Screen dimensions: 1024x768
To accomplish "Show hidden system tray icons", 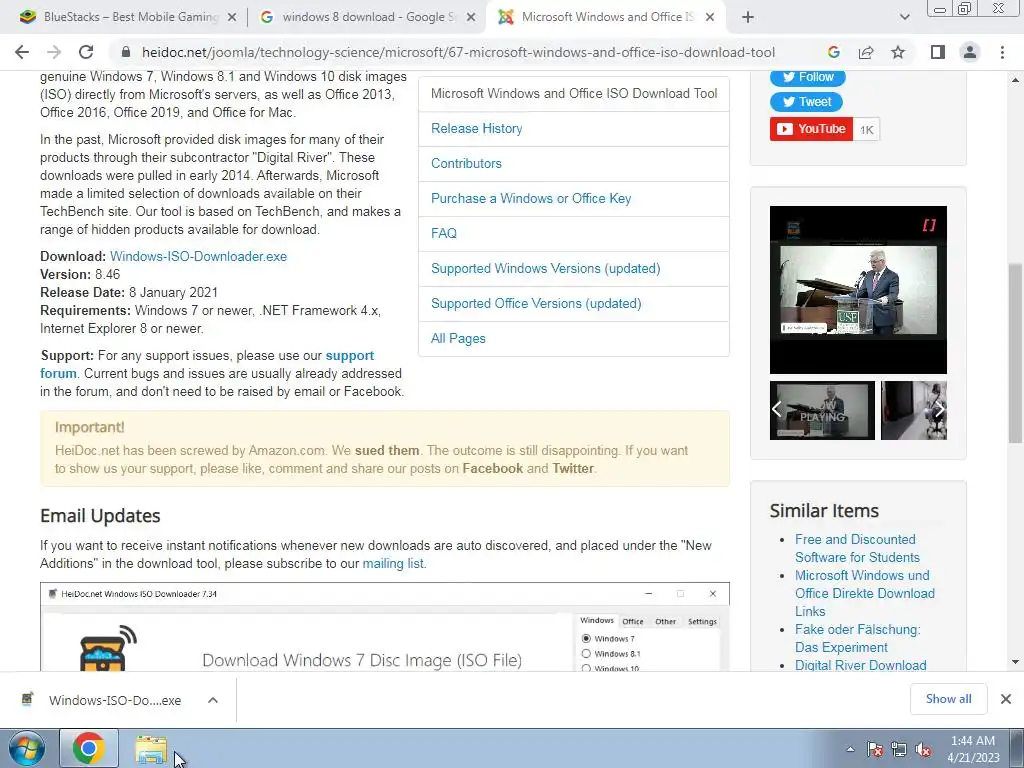I will click(x=850, y=749).
